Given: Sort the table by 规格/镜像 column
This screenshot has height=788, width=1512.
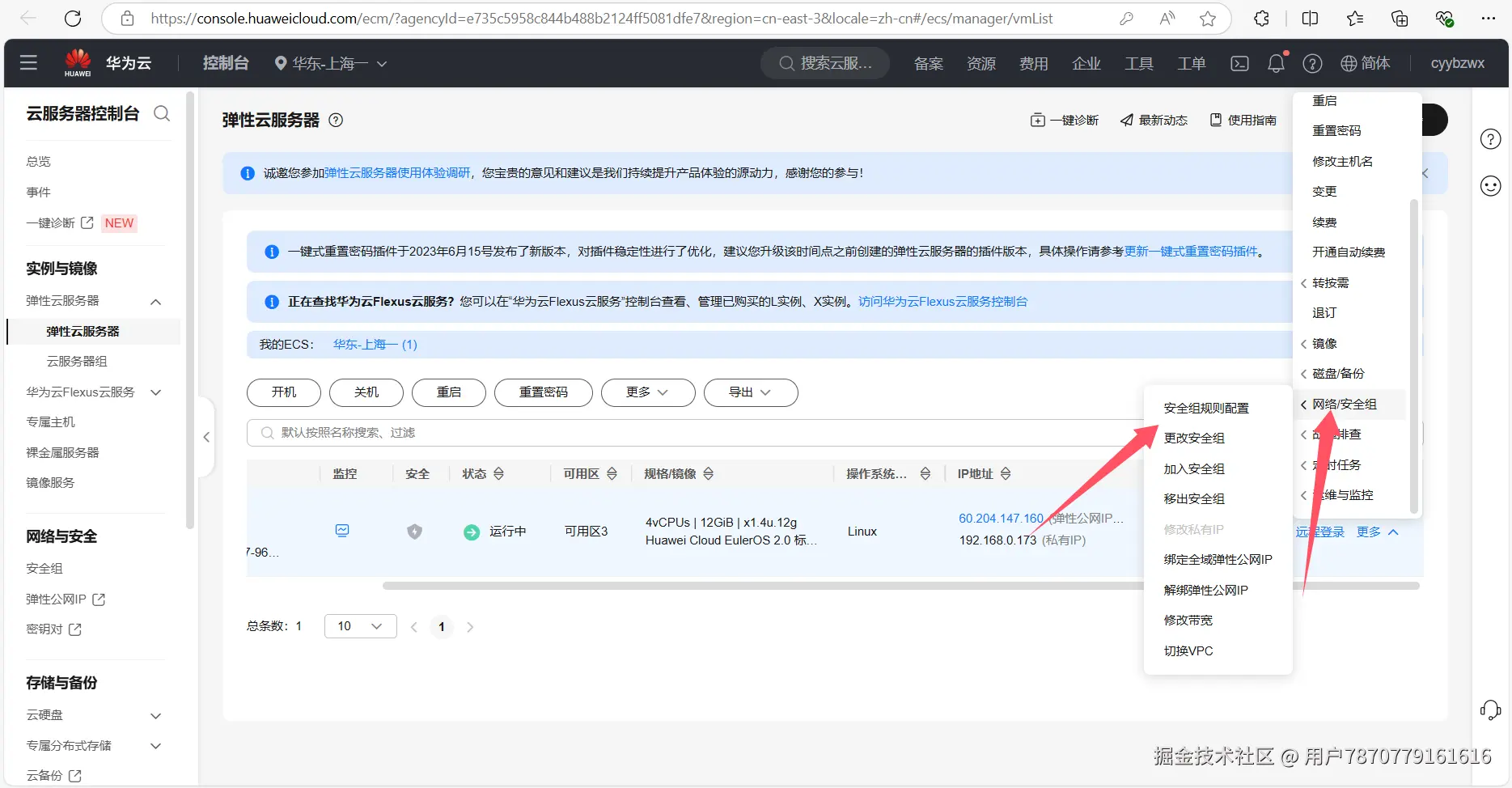Looking at the screenshot, I should point(708,473).
